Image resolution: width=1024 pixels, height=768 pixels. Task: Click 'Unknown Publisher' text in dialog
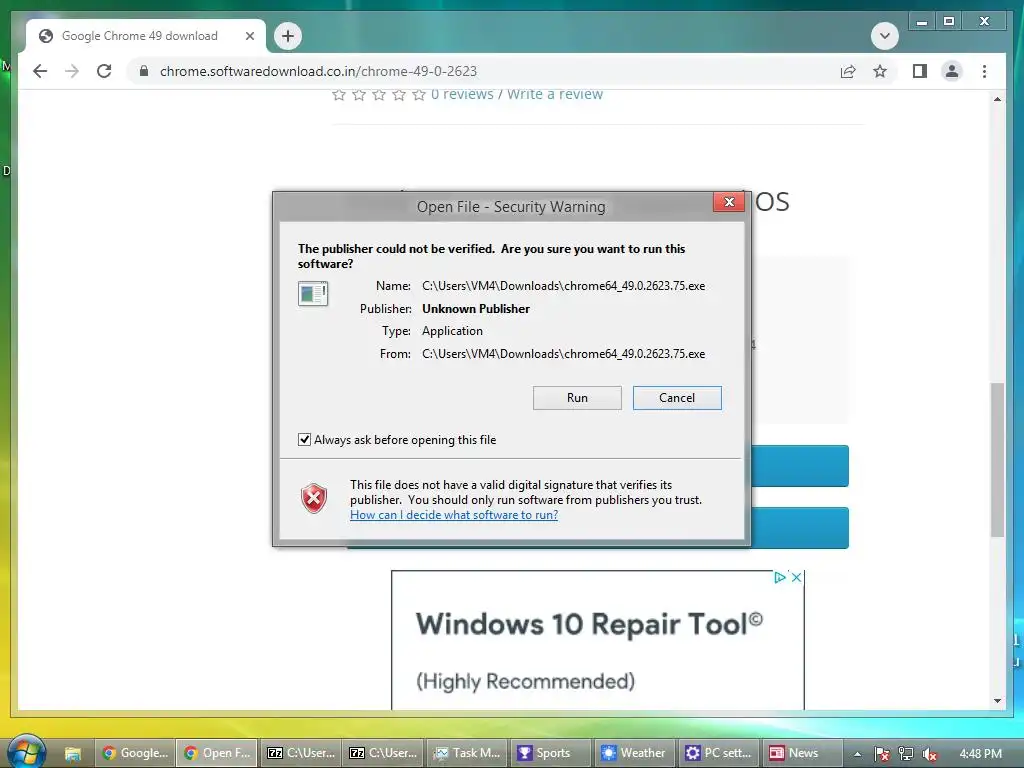tap(475, 309)
